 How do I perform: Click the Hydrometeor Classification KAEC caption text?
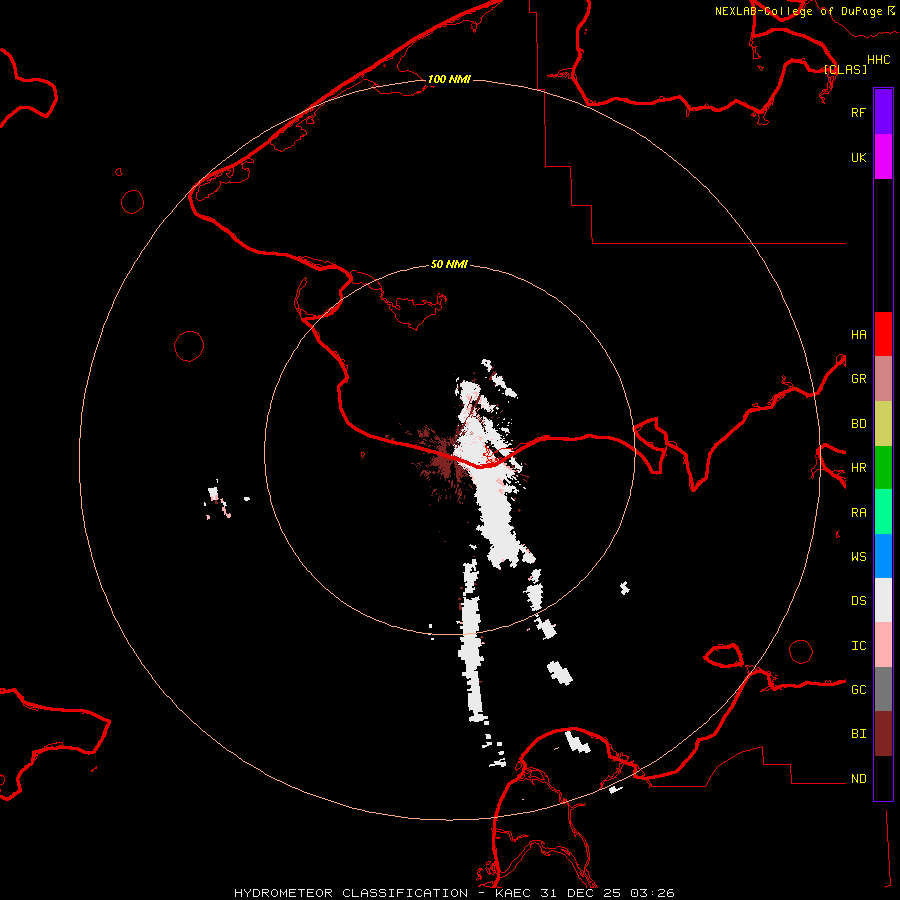click(x=453, y=893)
